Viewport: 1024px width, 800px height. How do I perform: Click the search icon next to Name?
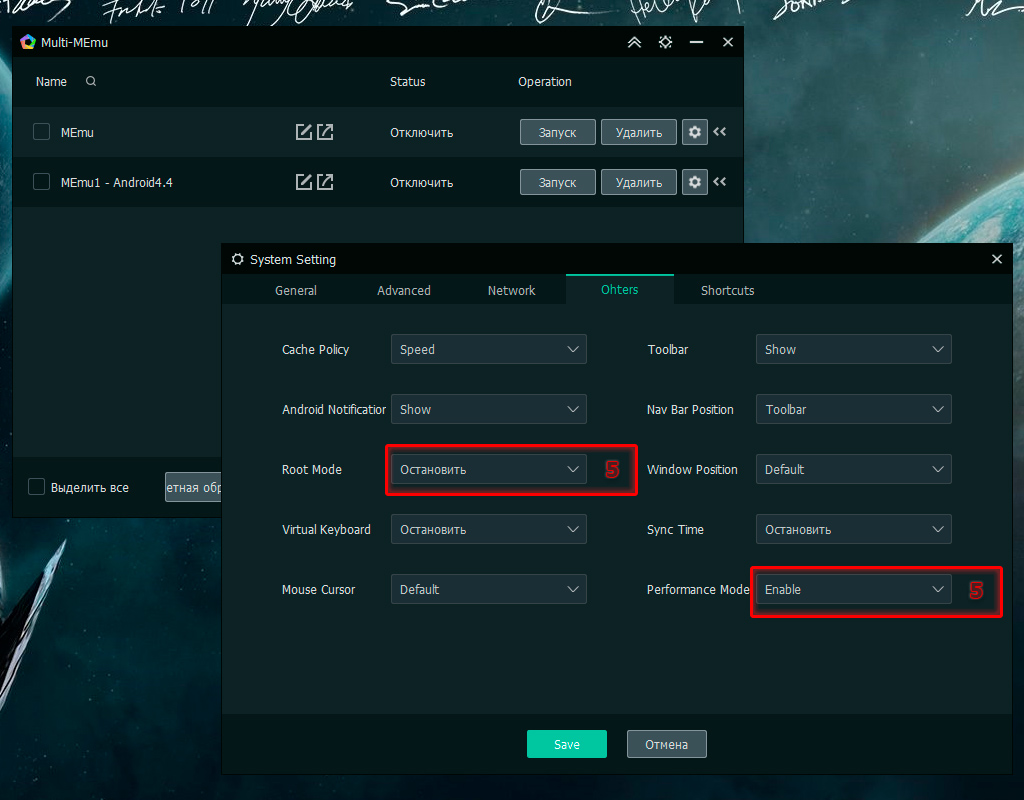[91, 82]
